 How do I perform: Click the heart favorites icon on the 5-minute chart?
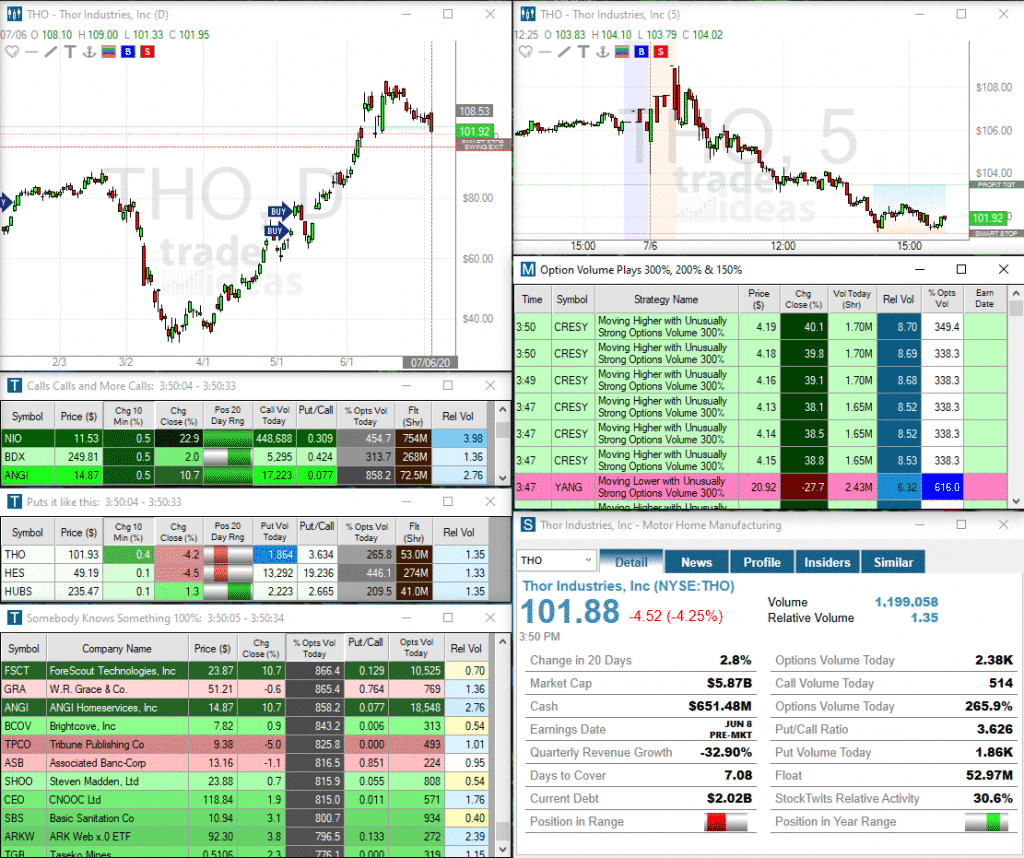525,52
